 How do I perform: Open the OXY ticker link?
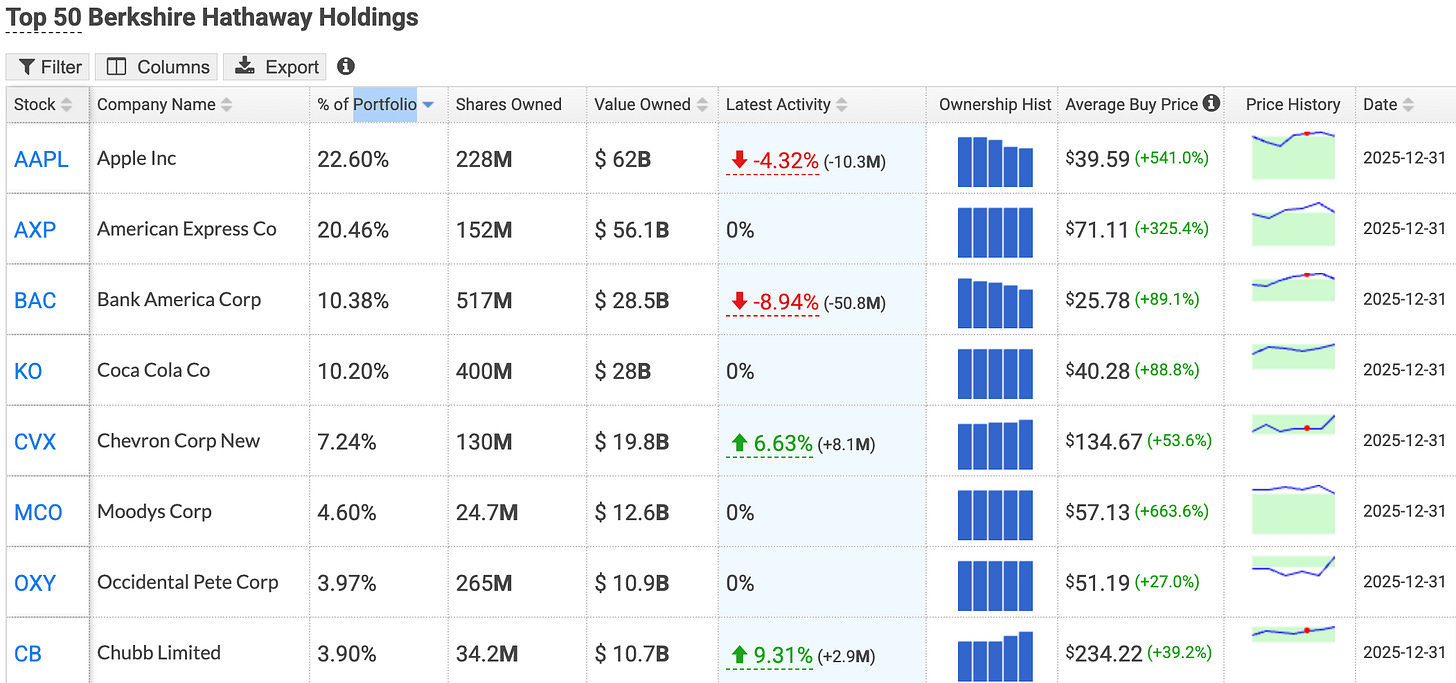35,583
